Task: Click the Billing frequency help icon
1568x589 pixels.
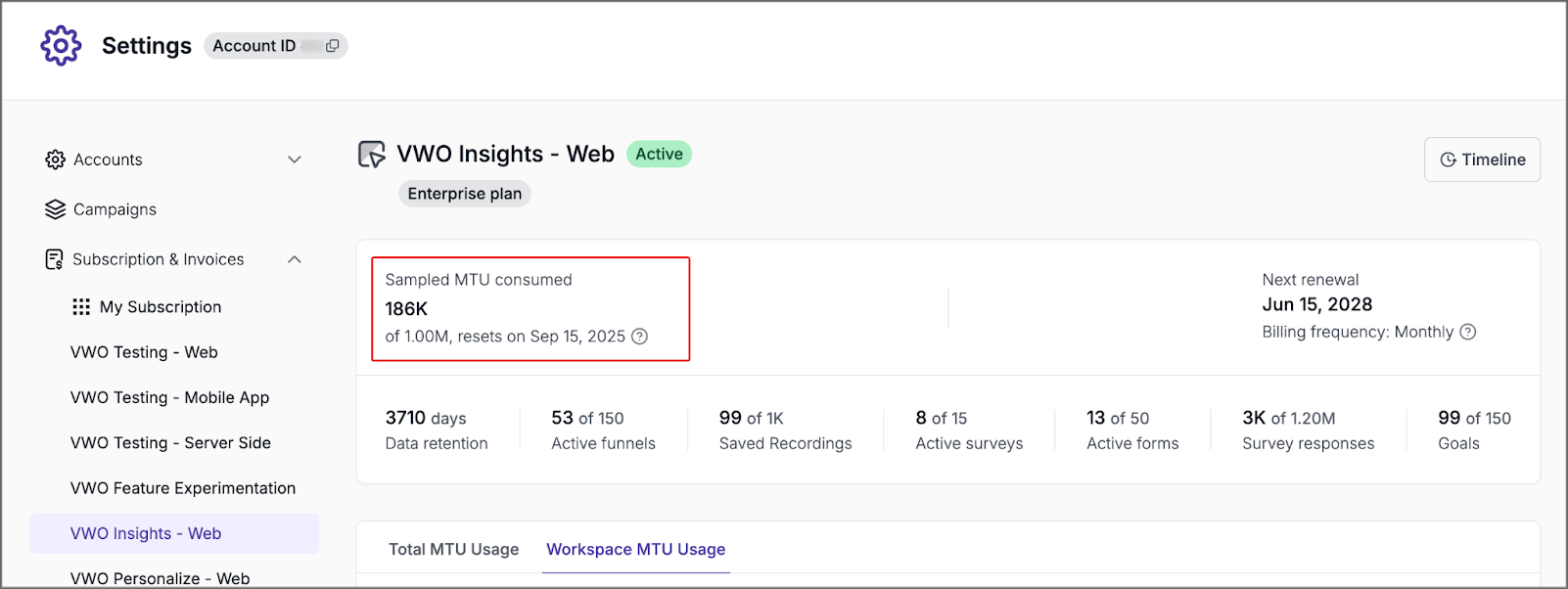Action: click(1468, 332)
